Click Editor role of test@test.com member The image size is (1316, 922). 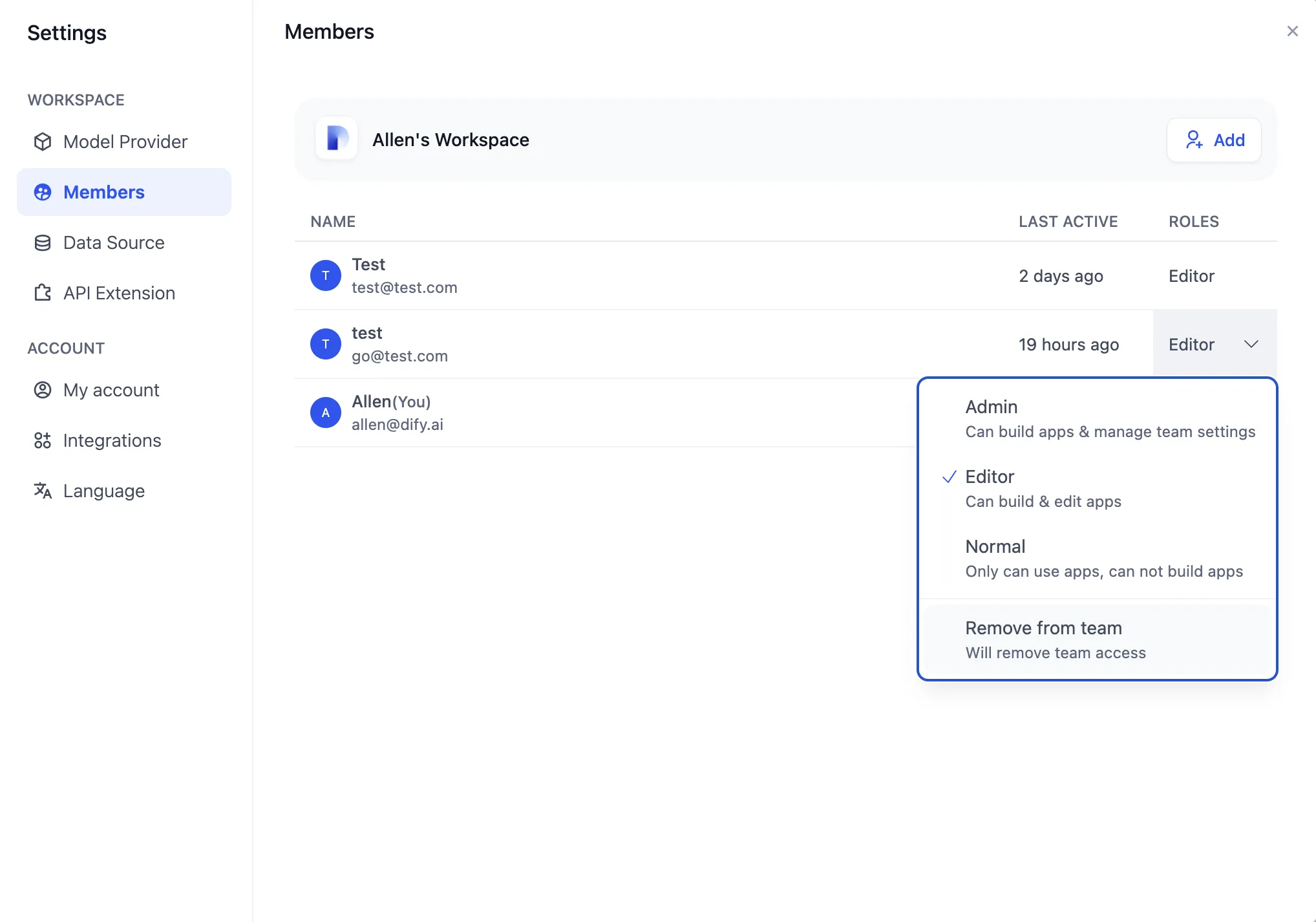(1191, 276)
